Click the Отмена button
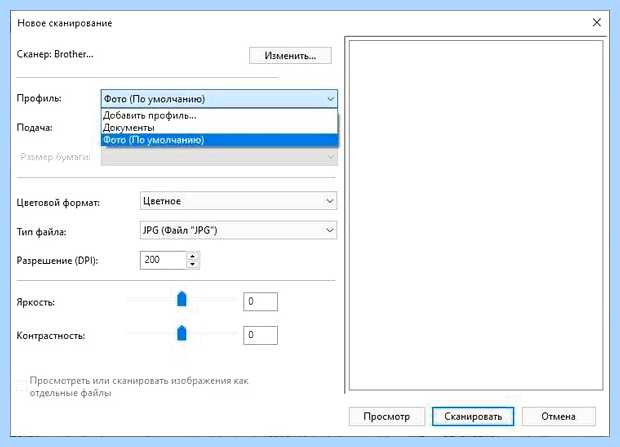Screen dimensions: 620x447 click(x=558, y=417)
